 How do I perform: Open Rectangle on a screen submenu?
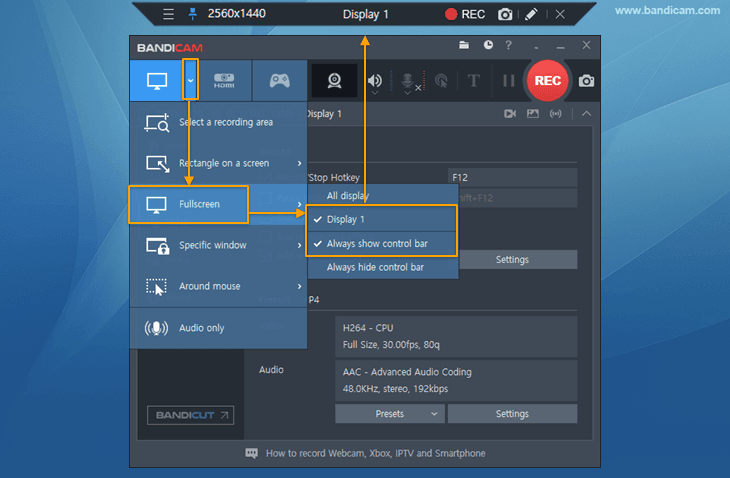[218, 163]
